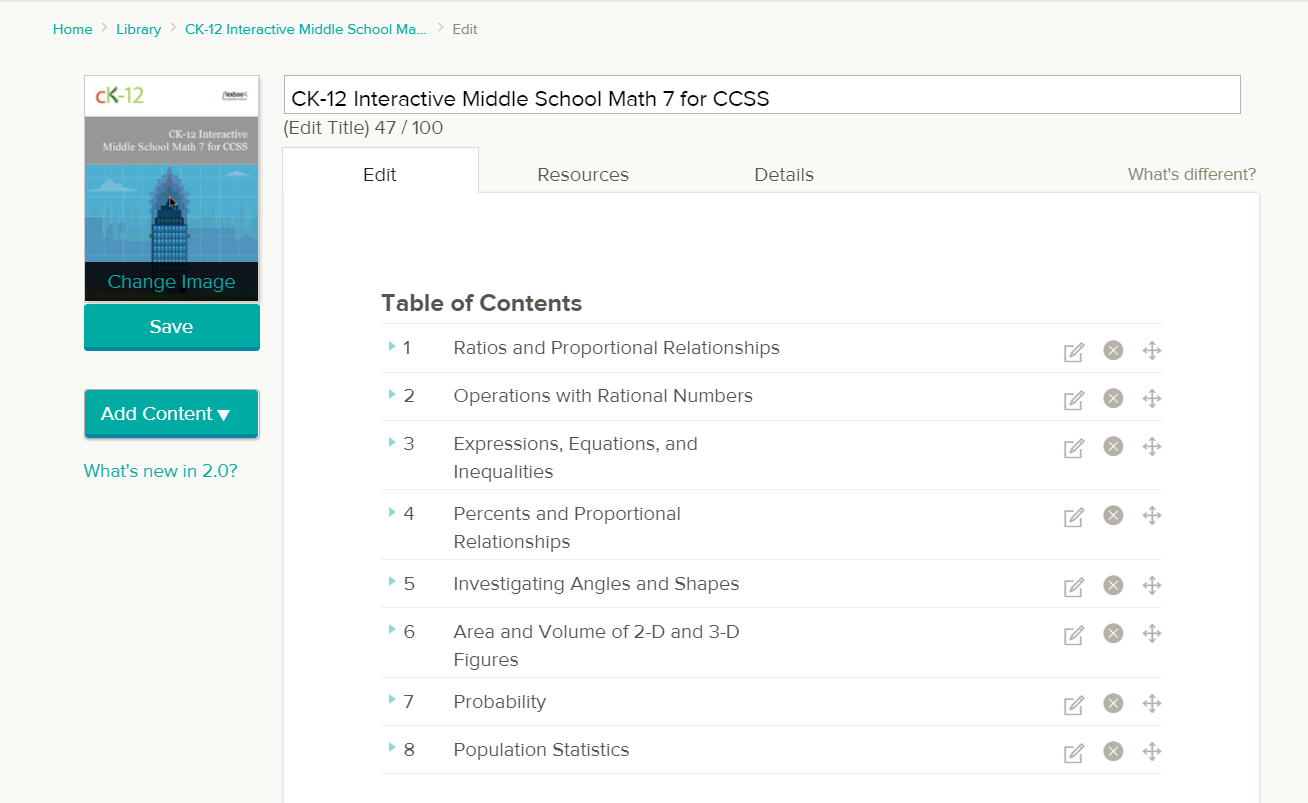Grab the move handle for chapter 3
Image resolution: width=1308 pixels, height=803 pixels.
pos(1151,446)
